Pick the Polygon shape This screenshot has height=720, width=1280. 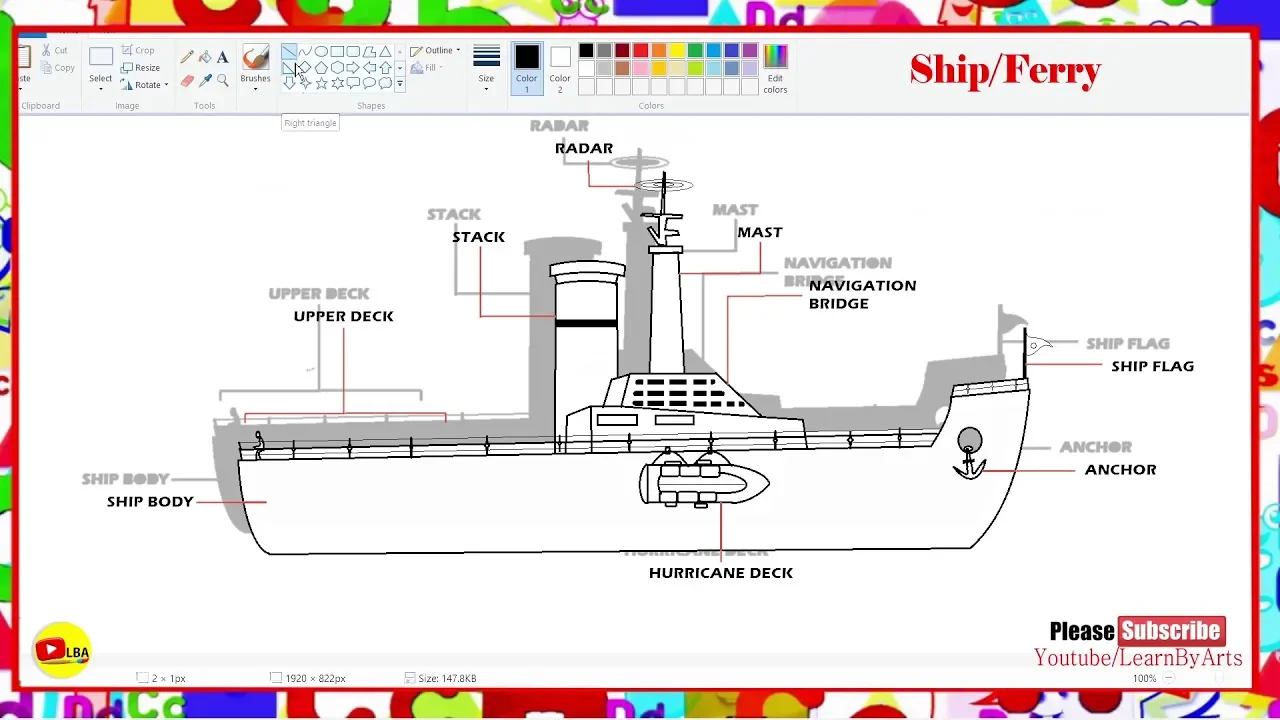coord(369,52)
